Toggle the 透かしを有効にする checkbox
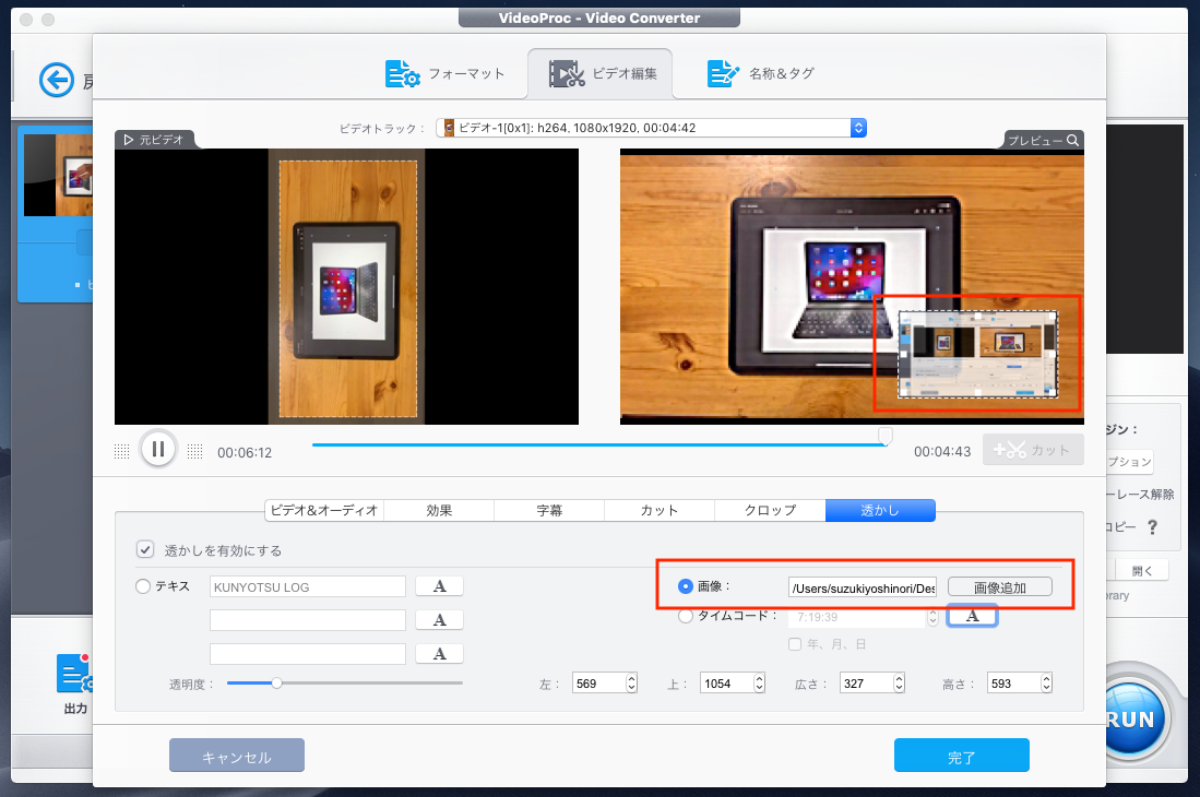This screenshot has height=797, width=1200. coord(146,550)
